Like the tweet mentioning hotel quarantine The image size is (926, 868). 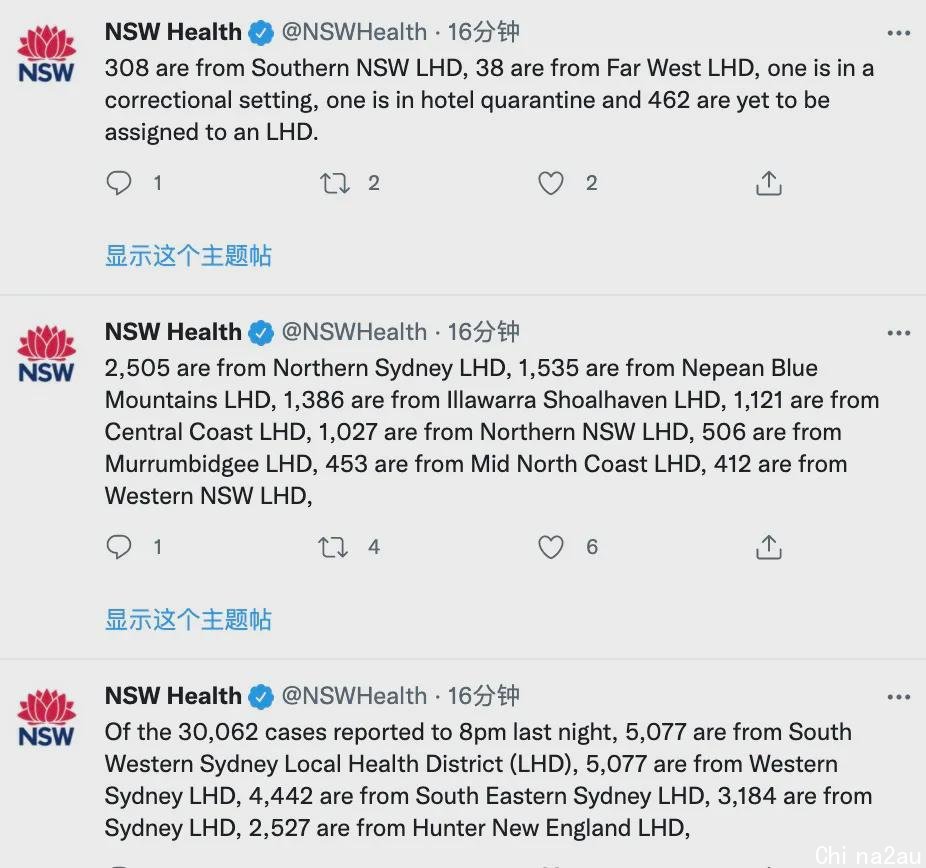(550, 183)
